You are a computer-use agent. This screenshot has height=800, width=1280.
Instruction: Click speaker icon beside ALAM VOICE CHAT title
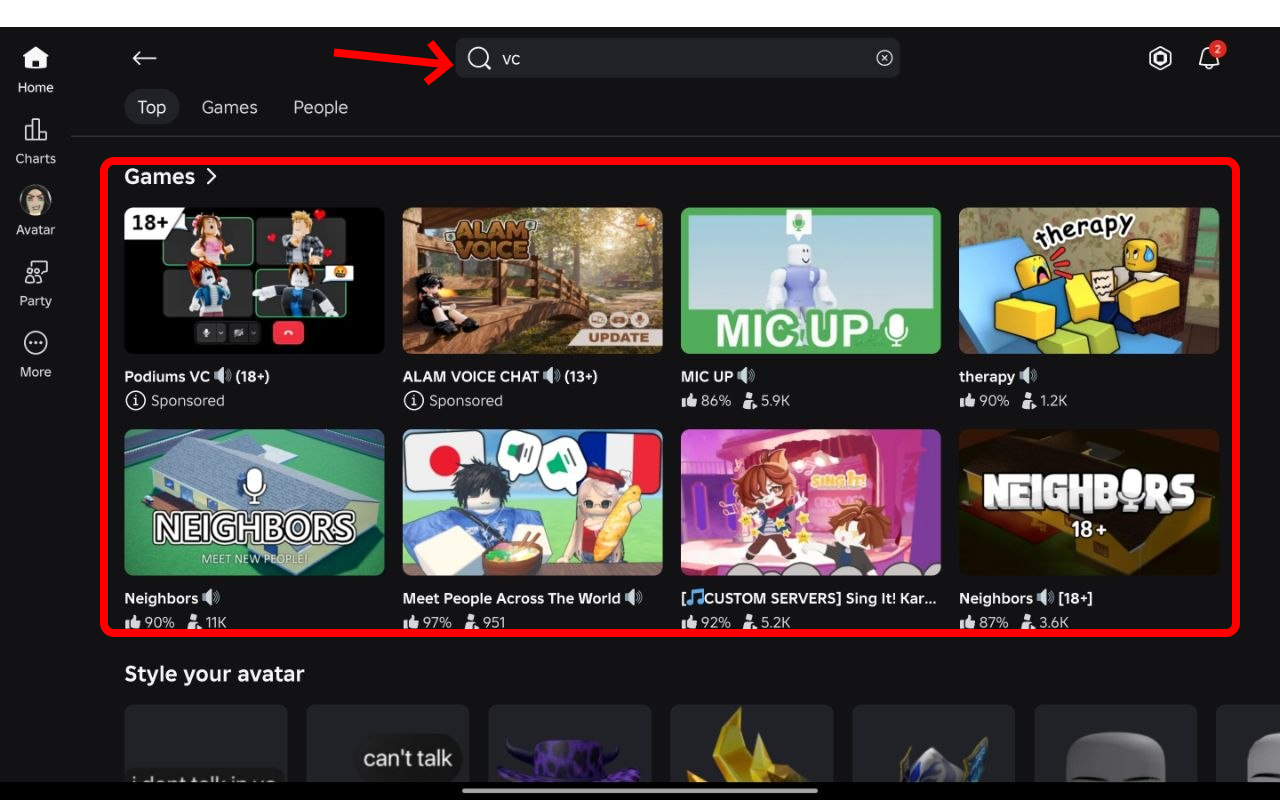coord(552,376)
